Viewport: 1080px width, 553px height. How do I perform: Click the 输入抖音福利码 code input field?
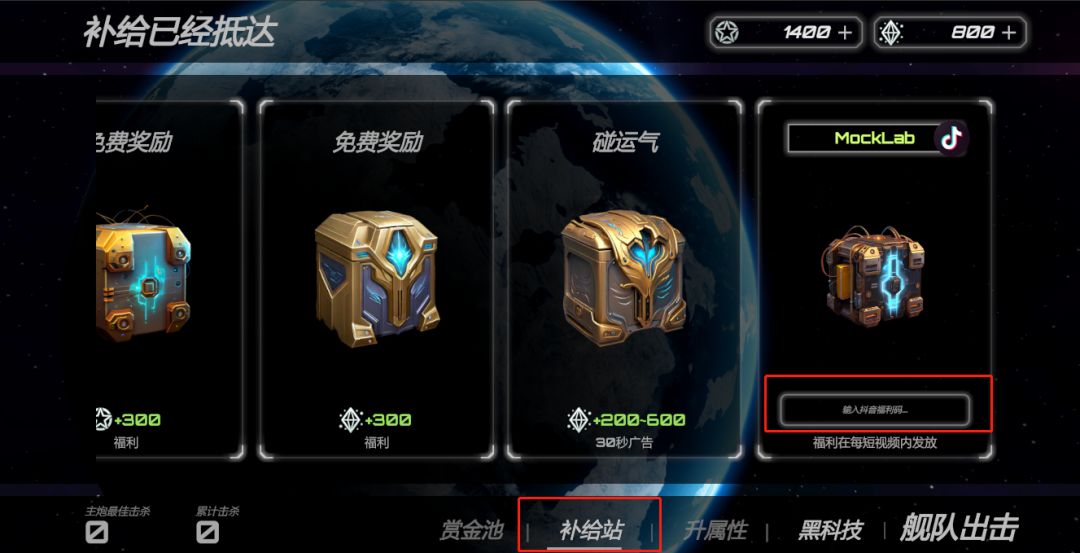[x=875, y=410]
